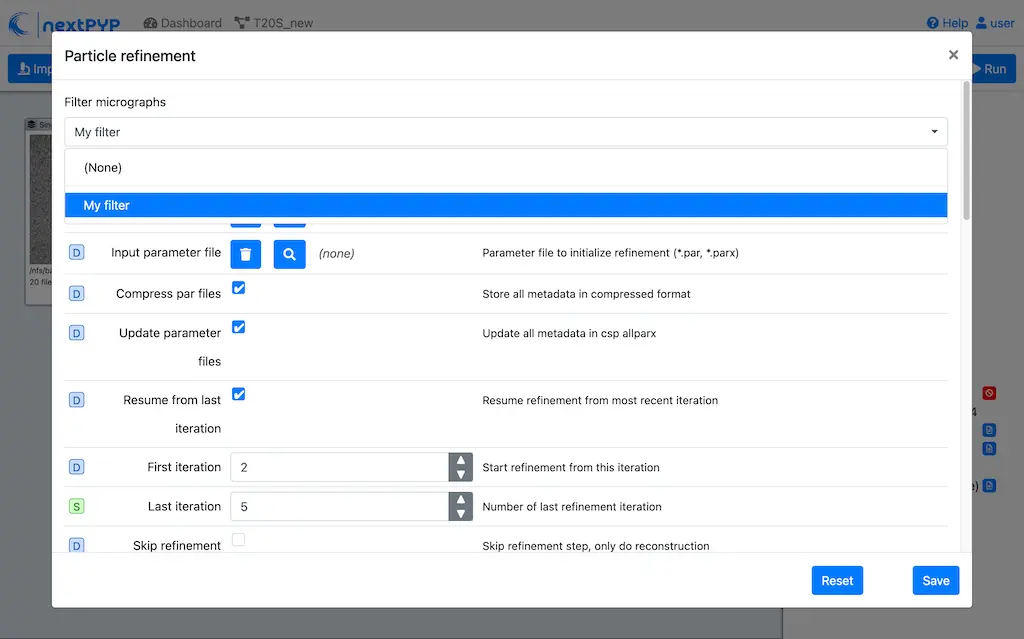The image size is (1024, 639).
Task: Click the D badge beside First iteration
Action: click(x=77, y=467)
